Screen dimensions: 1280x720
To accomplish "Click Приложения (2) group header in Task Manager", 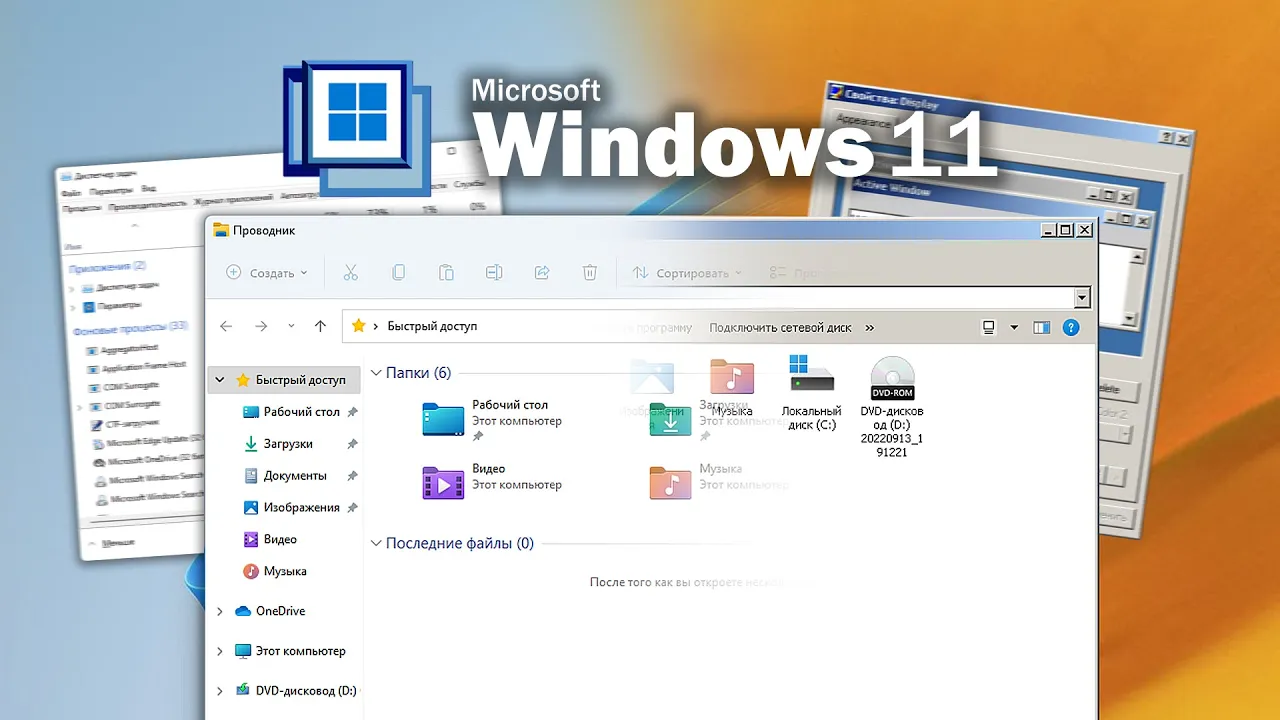I will 108,266.
